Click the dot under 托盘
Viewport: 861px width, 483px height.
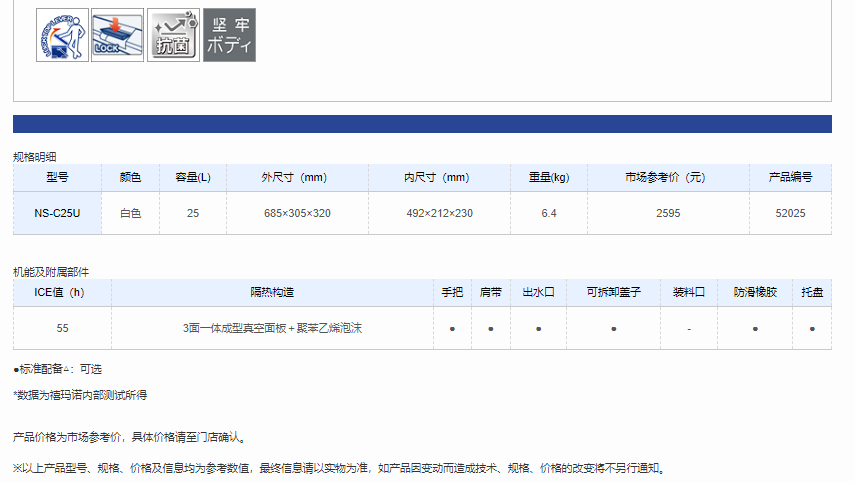pyautogui.click(x=812, y=329)
